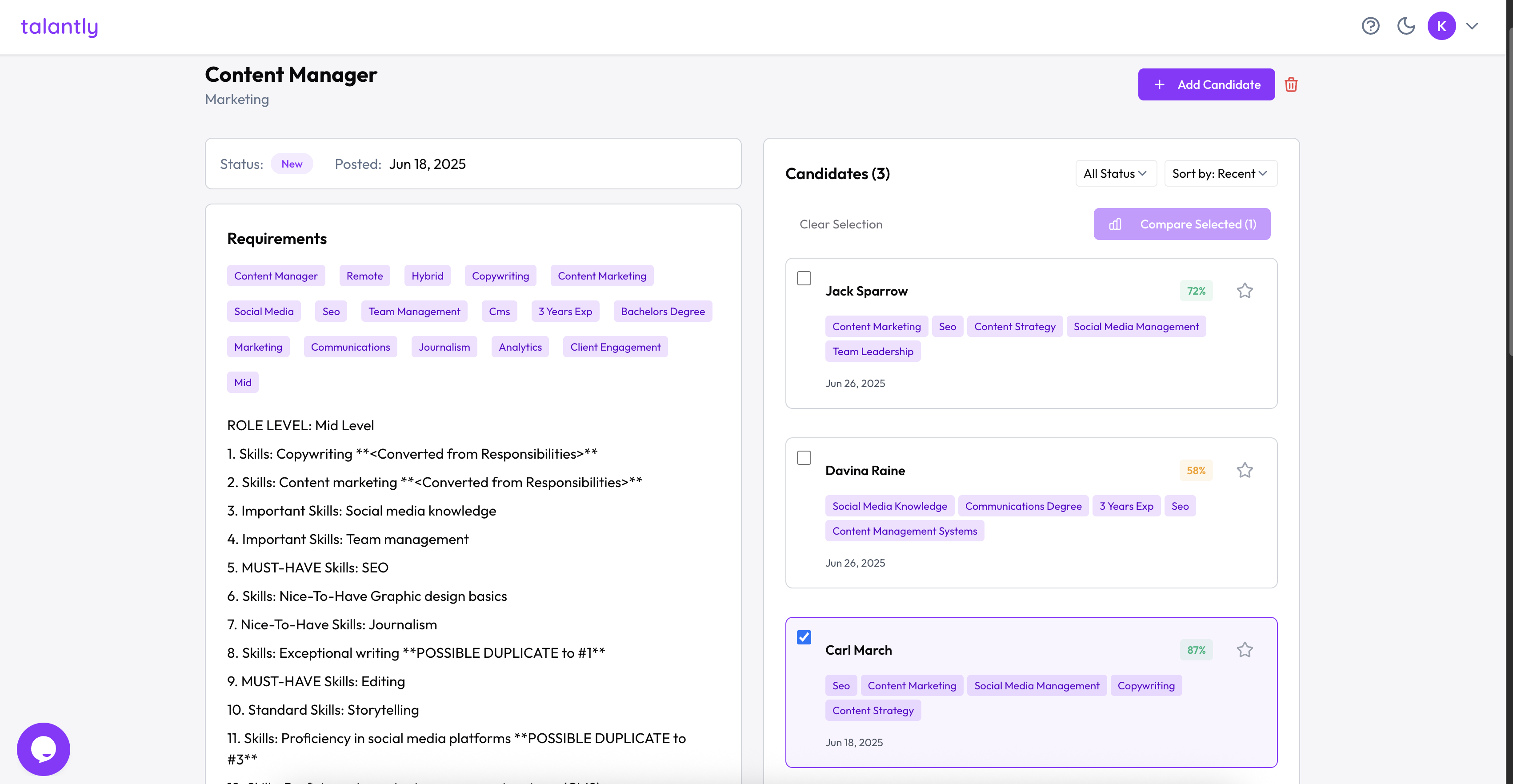Select Davina Raine's checkbox
Image resolution: width=1513 pixels, height=784 pixels.
pyautogui.click(x=804, y=457)
